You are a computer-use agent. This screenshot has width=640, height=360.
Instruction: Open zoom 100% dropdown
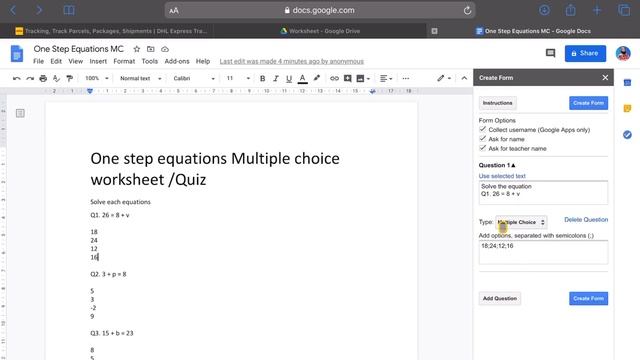click(96, 78)
